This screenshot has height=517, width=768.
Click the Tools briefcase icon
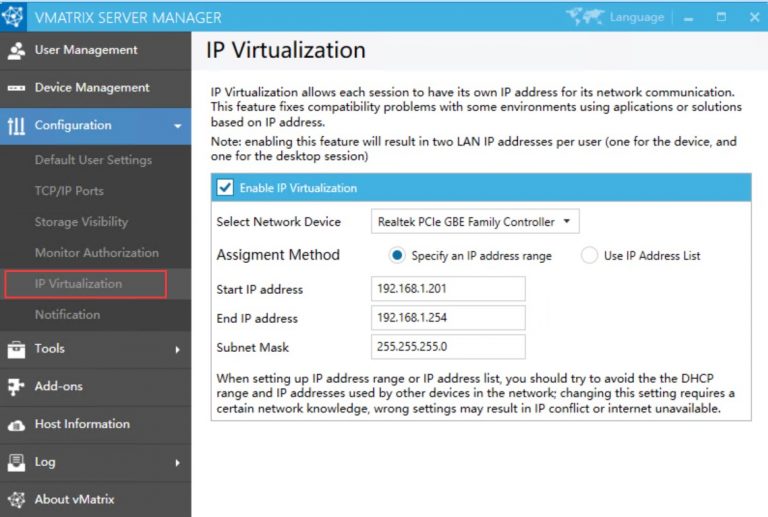(16, 349)
